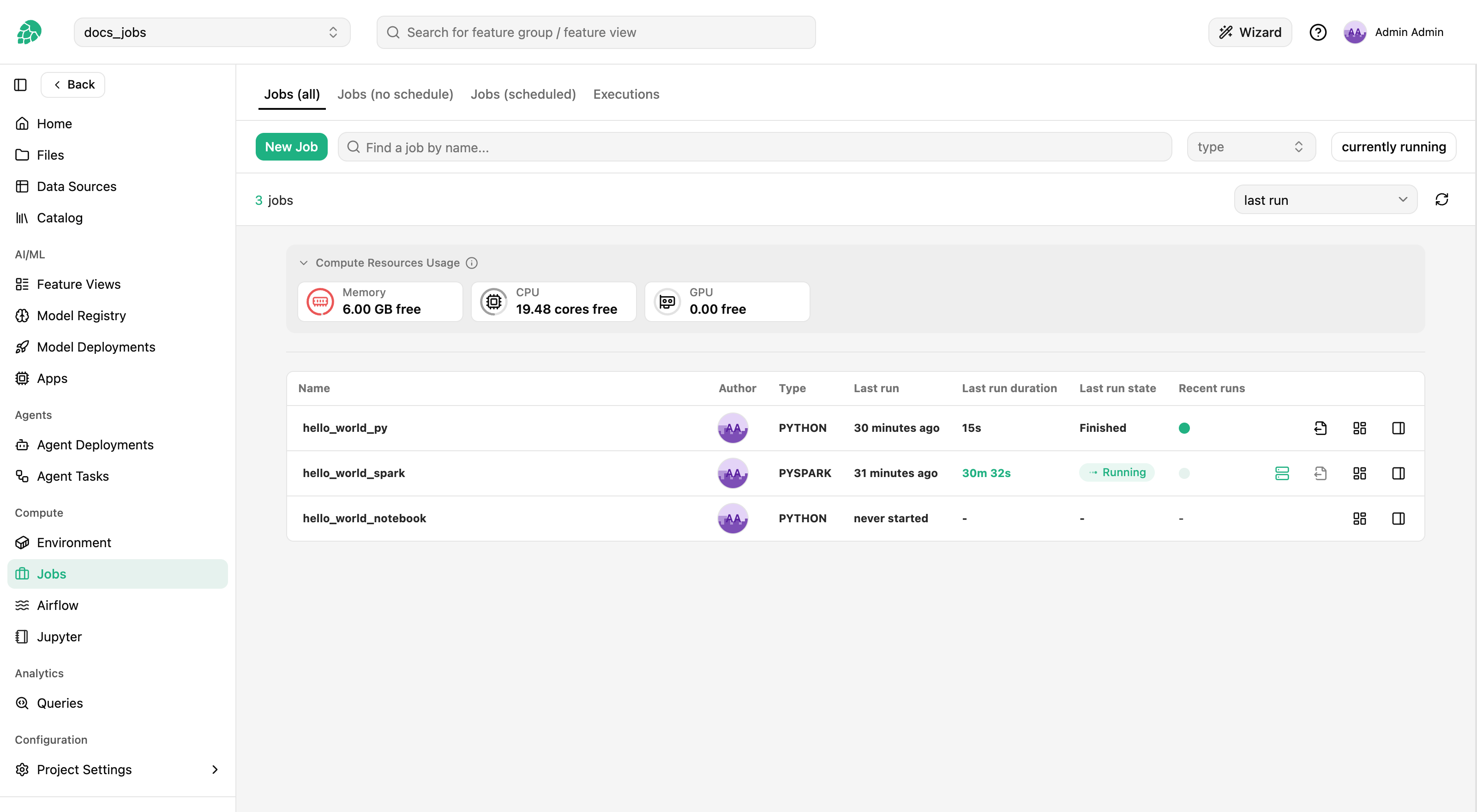This screenshot has height=812, width=1477.
Task: Switch to Jobs (no schedule) tab
Action: click(395, 94)
